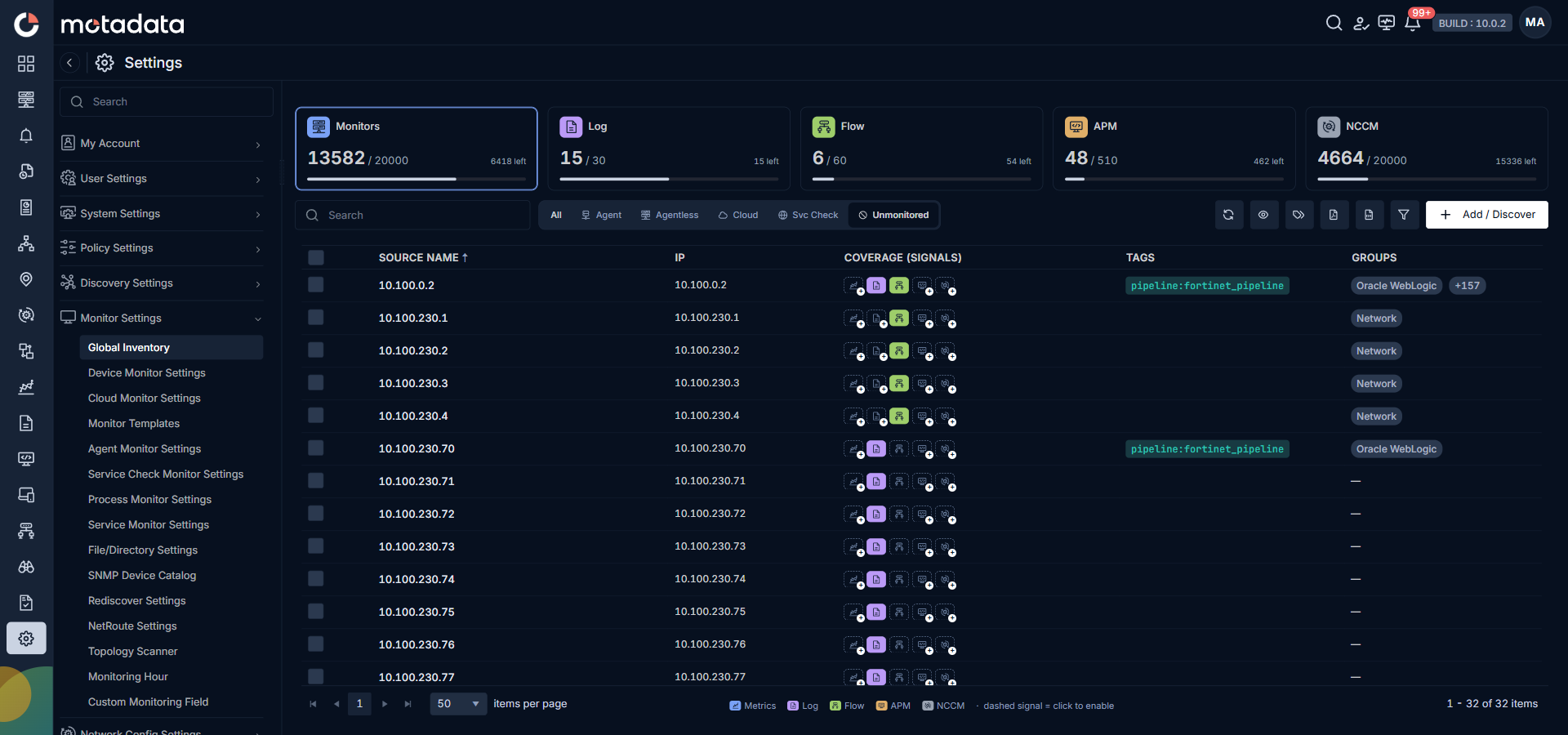Open the alerts bell icon in sidebar
Image resolution: width=1568 pixels, height=735 pixels.
[26, 136]
